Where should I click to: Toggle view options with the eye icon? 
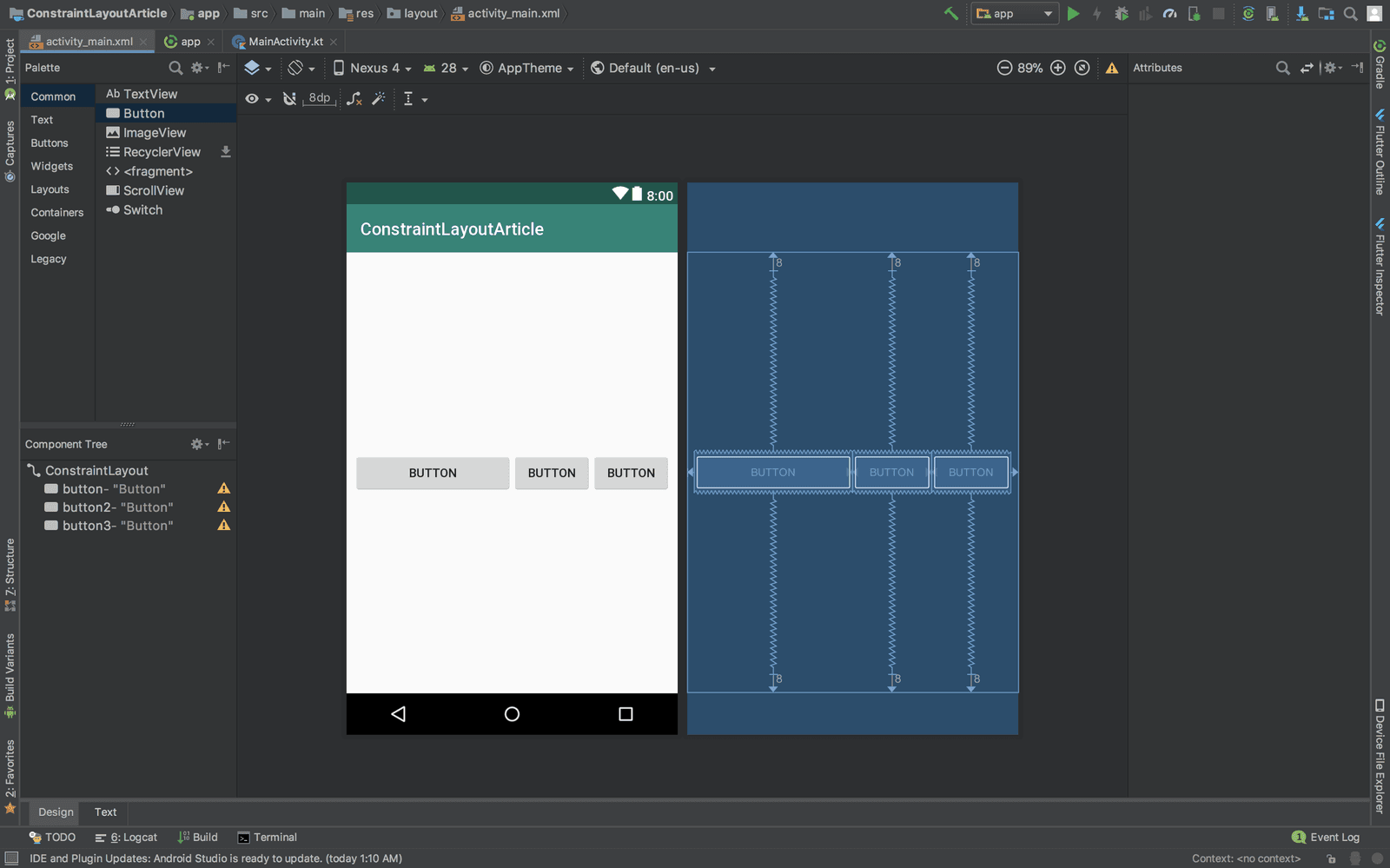251,99
